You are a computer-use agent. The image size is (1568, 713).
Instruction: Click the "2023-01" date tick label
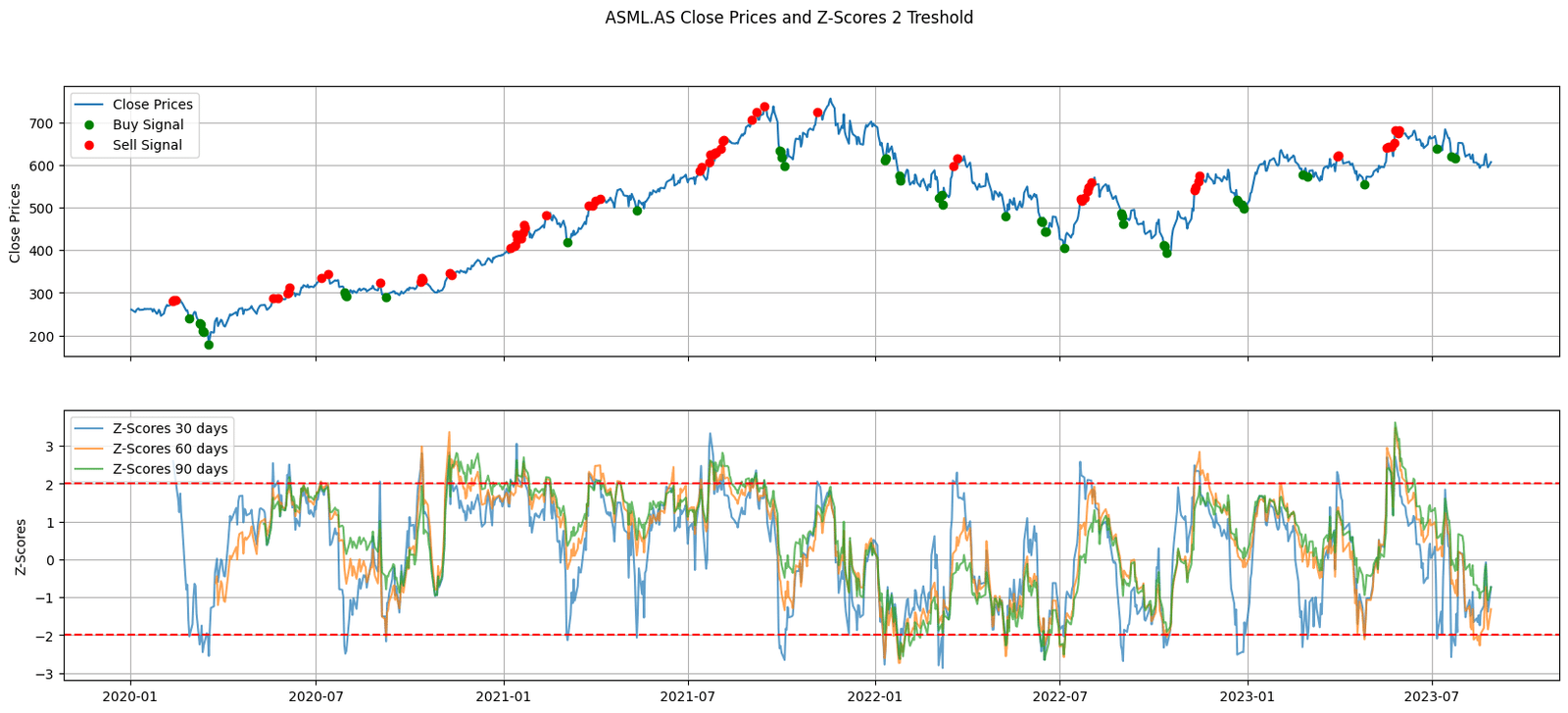[x=1248, y=696]
